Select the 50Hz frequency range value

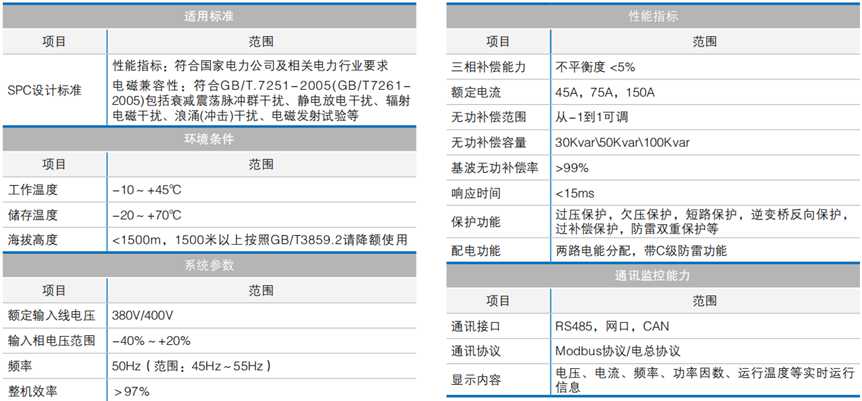(192, 366)
